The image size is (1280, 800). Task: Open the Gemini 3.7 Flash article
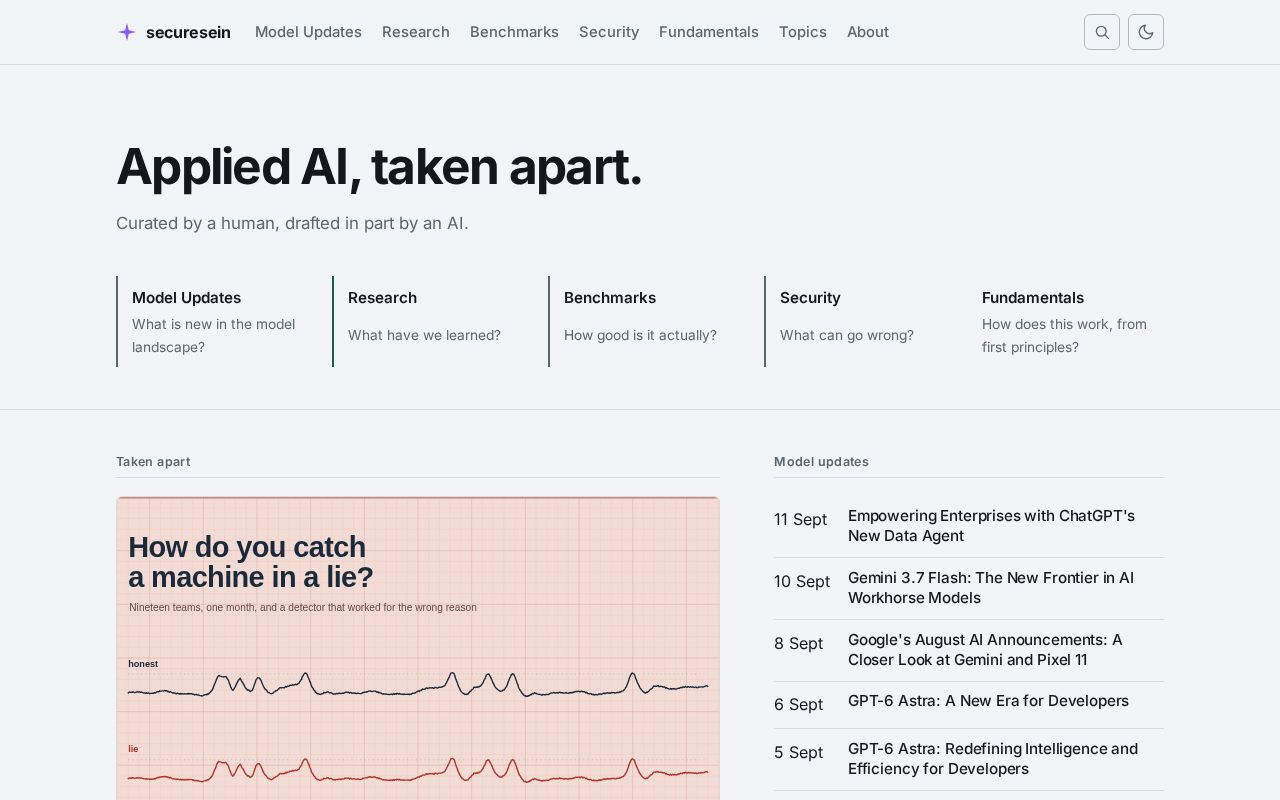pos(991,588)
